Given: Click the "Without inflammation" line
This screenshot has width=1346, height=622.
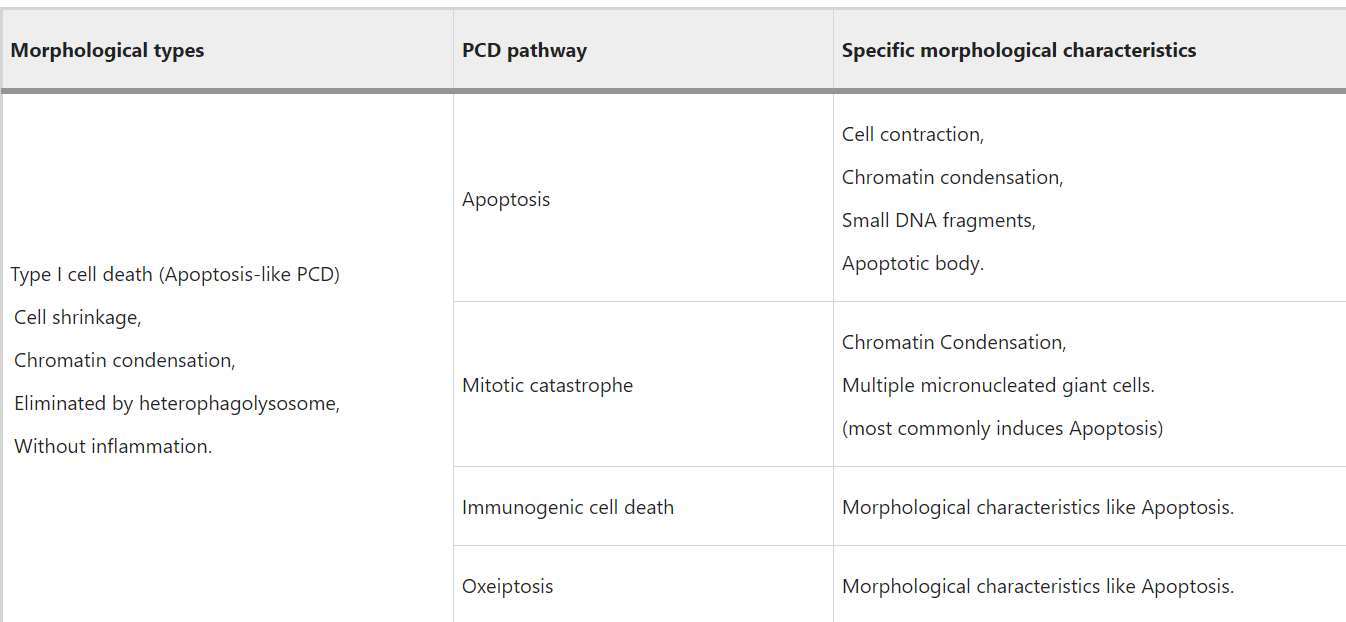Looking at the screenshot, I should coord(112,447).
